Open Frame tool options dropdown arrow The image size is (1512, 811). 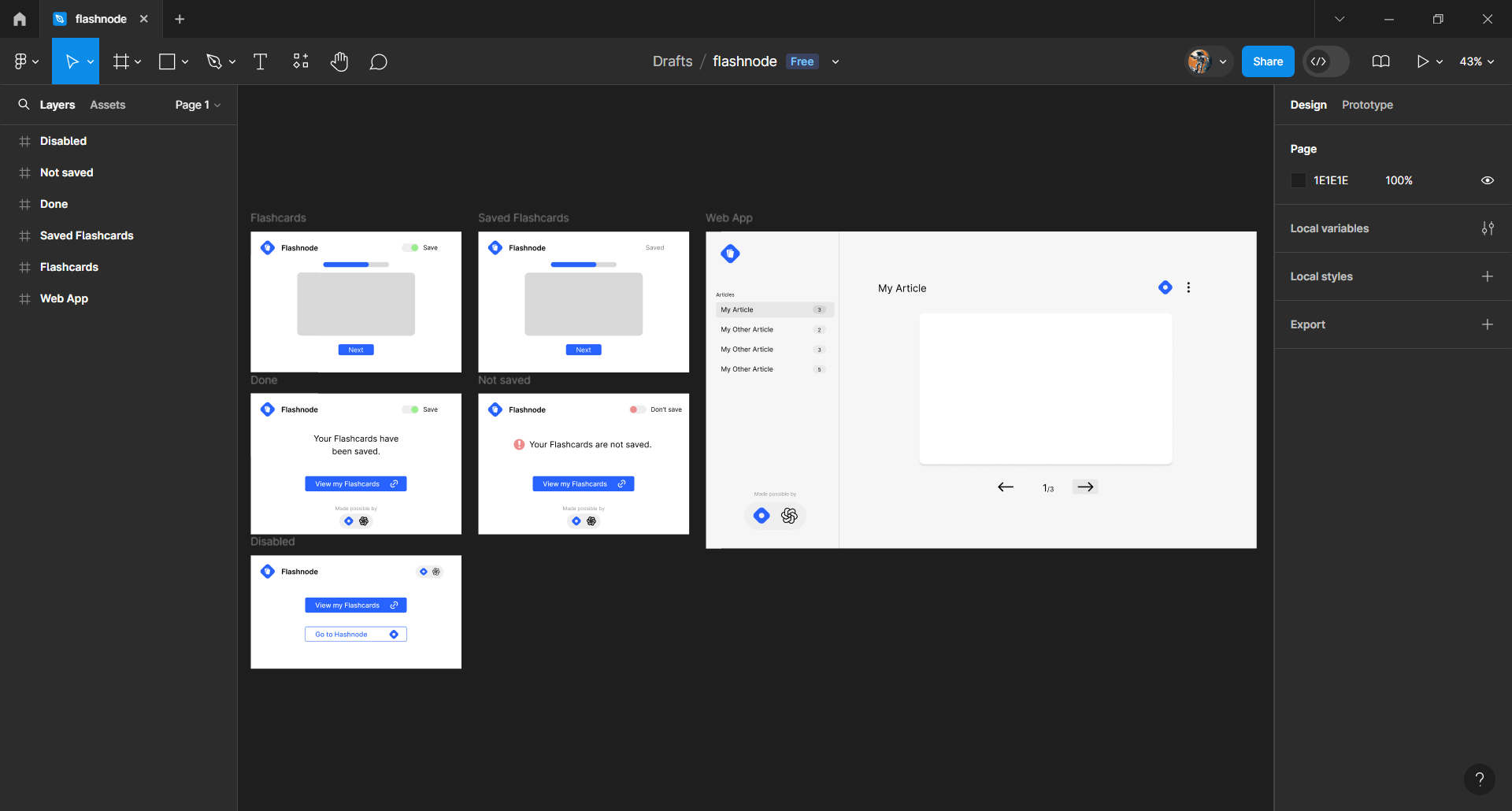pyautogui.click(x=138, y=61)
